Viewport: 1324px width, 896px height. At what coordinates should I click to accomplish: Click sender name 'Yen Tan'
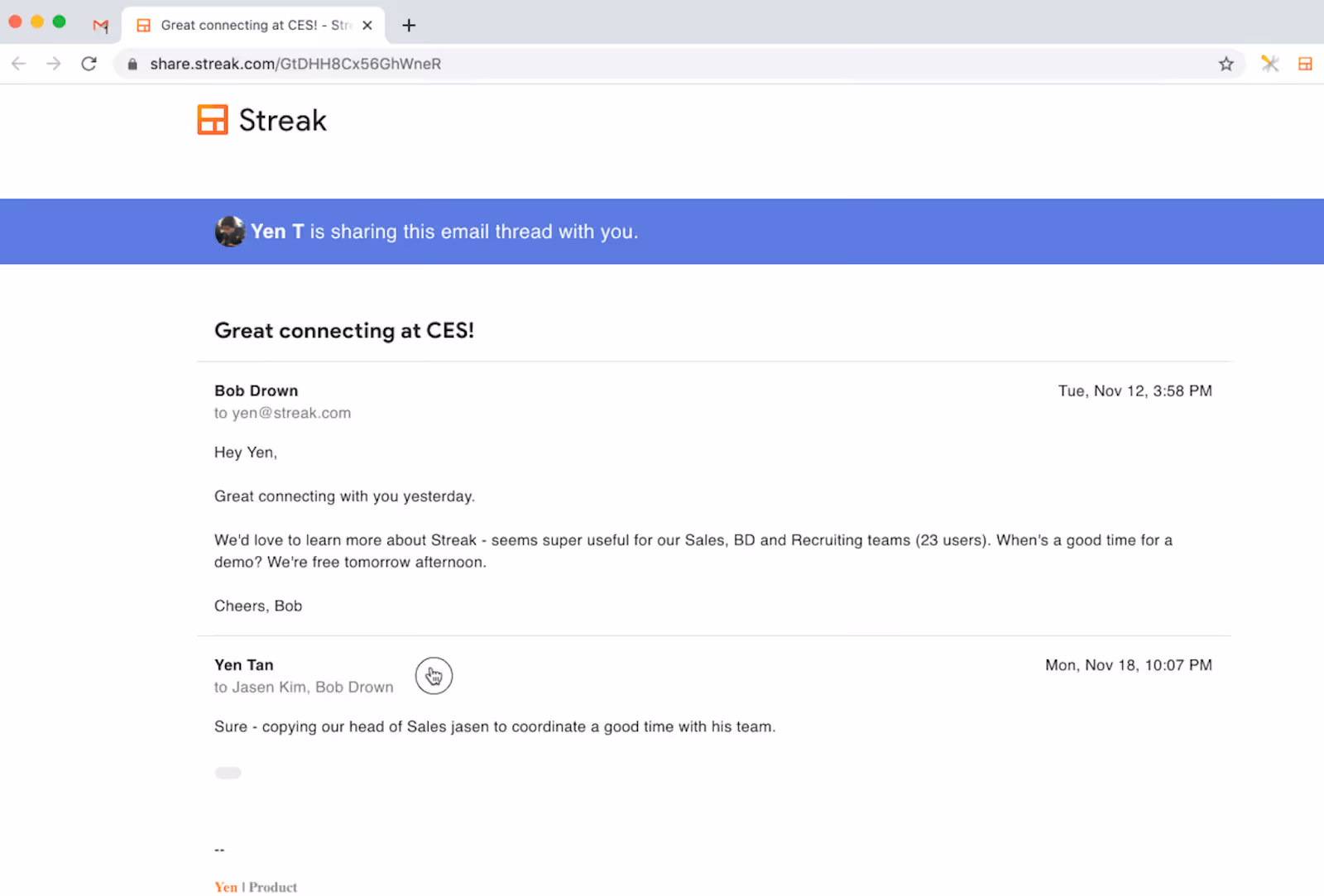244,665
